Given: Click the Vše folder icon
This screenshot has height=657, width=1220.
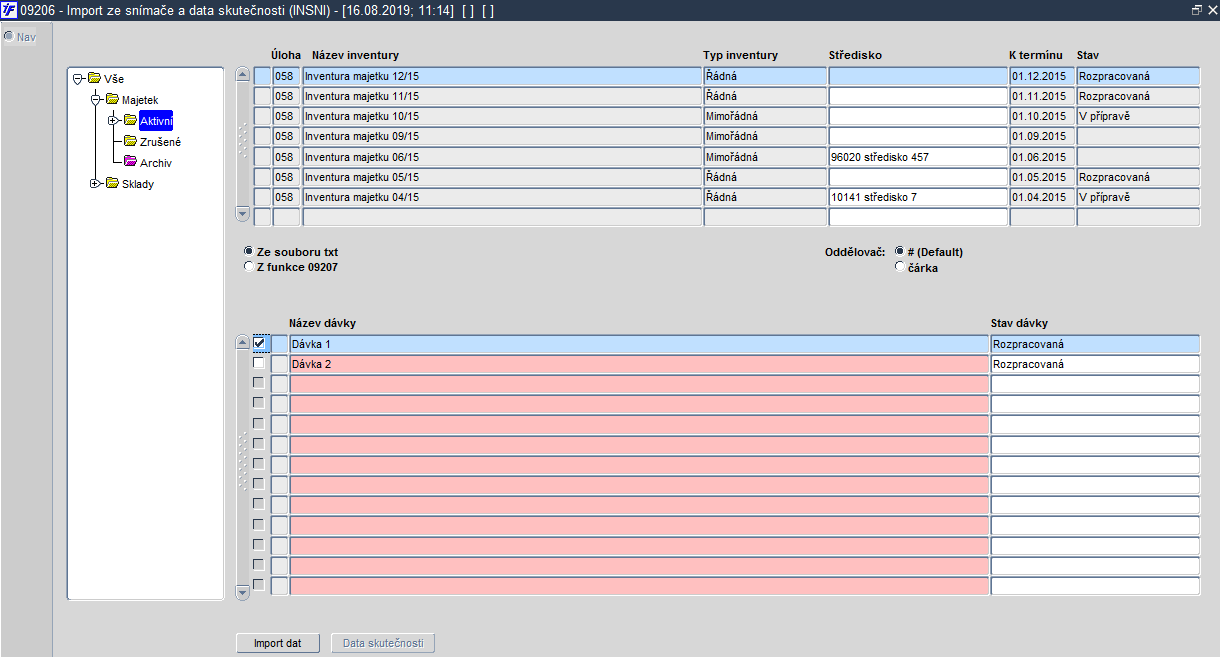Looking at the screenshot, I should pos(93,79).
